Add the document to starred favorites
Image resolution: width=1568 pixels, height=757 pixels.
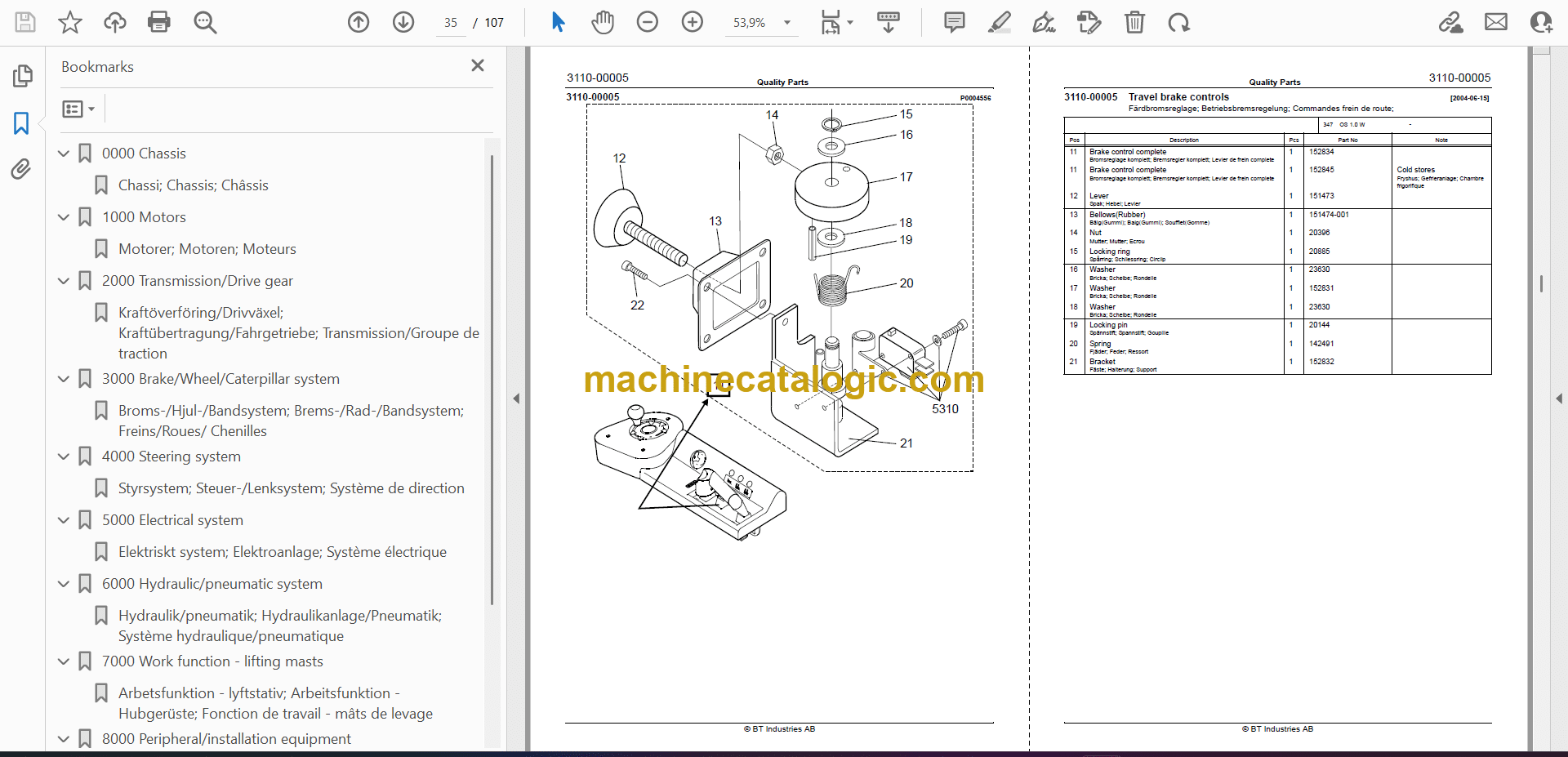[70, 22]
